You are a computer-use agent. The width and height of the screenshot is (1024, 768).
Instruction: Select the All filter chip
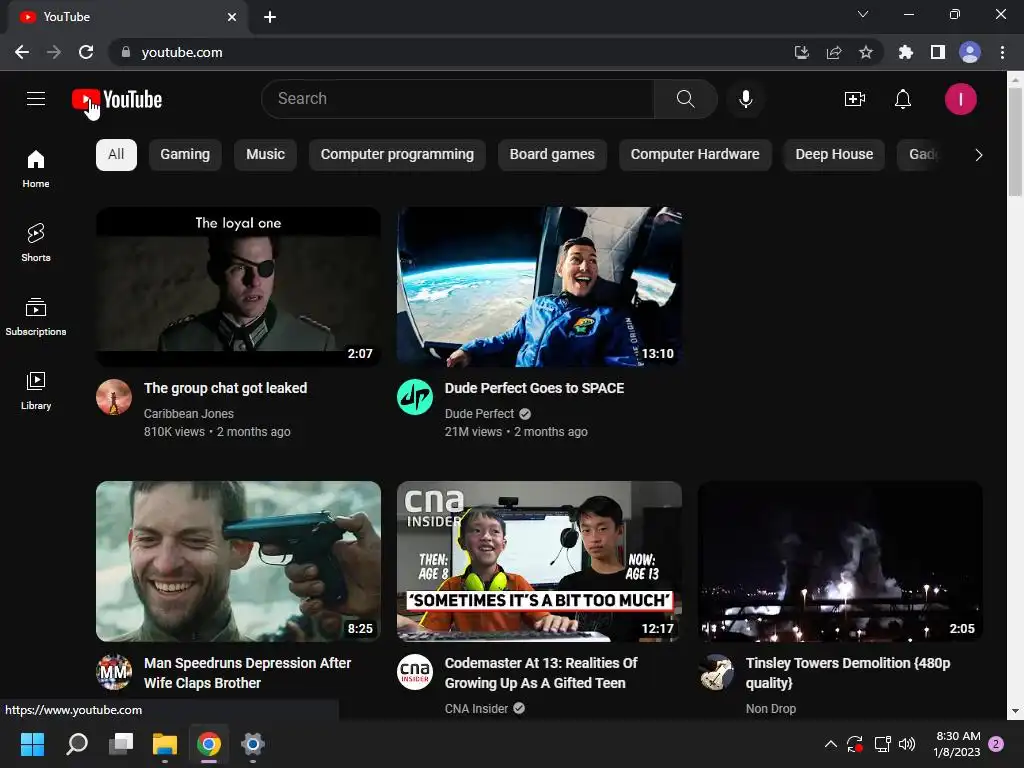pyautogui.click(x=116, y=155)
